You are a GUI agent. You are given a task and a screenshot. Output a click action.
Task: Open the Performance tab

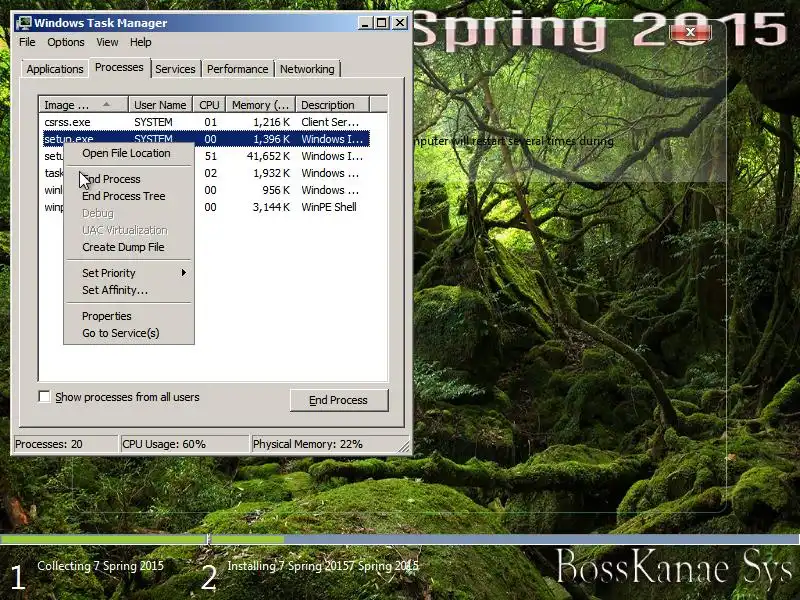pyautogui.click(x=237, y=69)
